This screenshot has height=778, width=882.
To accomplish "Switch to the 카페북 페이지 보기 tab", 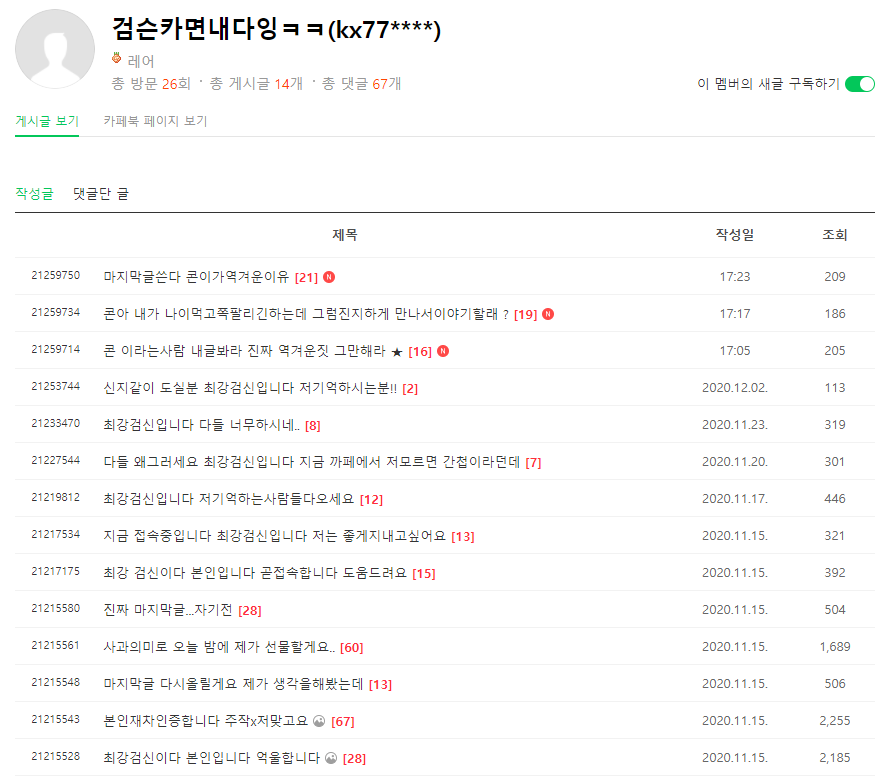I will coord(155,121).
